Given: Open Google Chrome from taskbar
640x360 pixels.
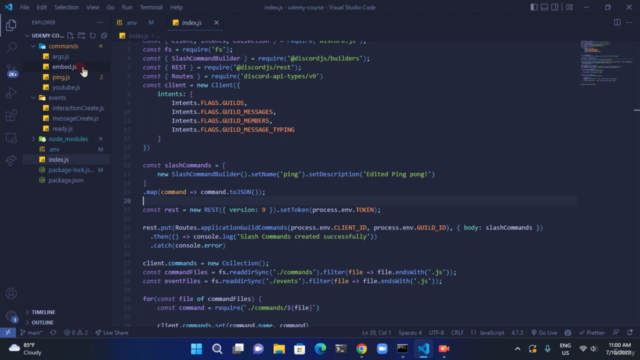Looking at the screenshot, I should [x=361, y=349].
